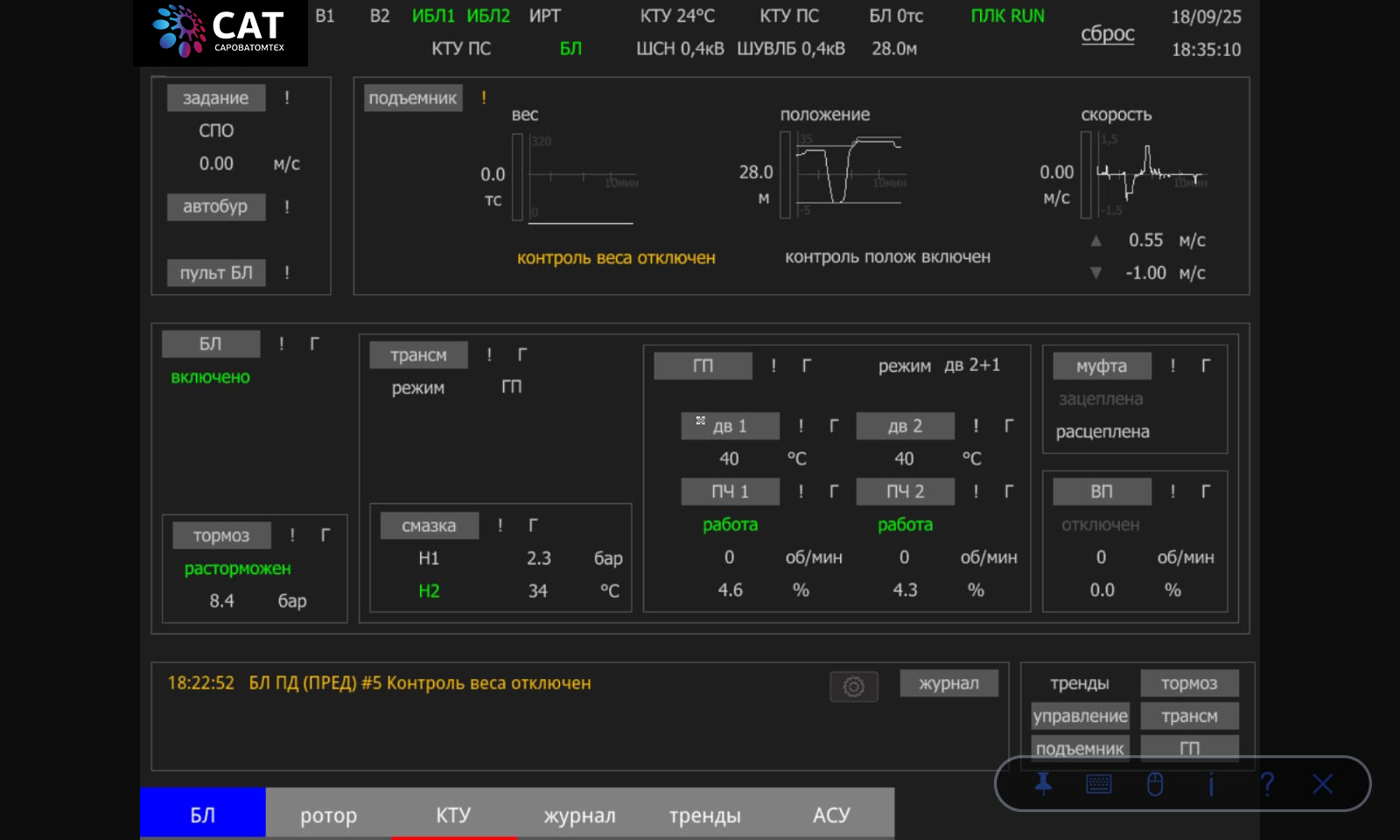Click the yellow warning mark beside подъемник
The image size is (1400, 840).
tap(484, 98)
